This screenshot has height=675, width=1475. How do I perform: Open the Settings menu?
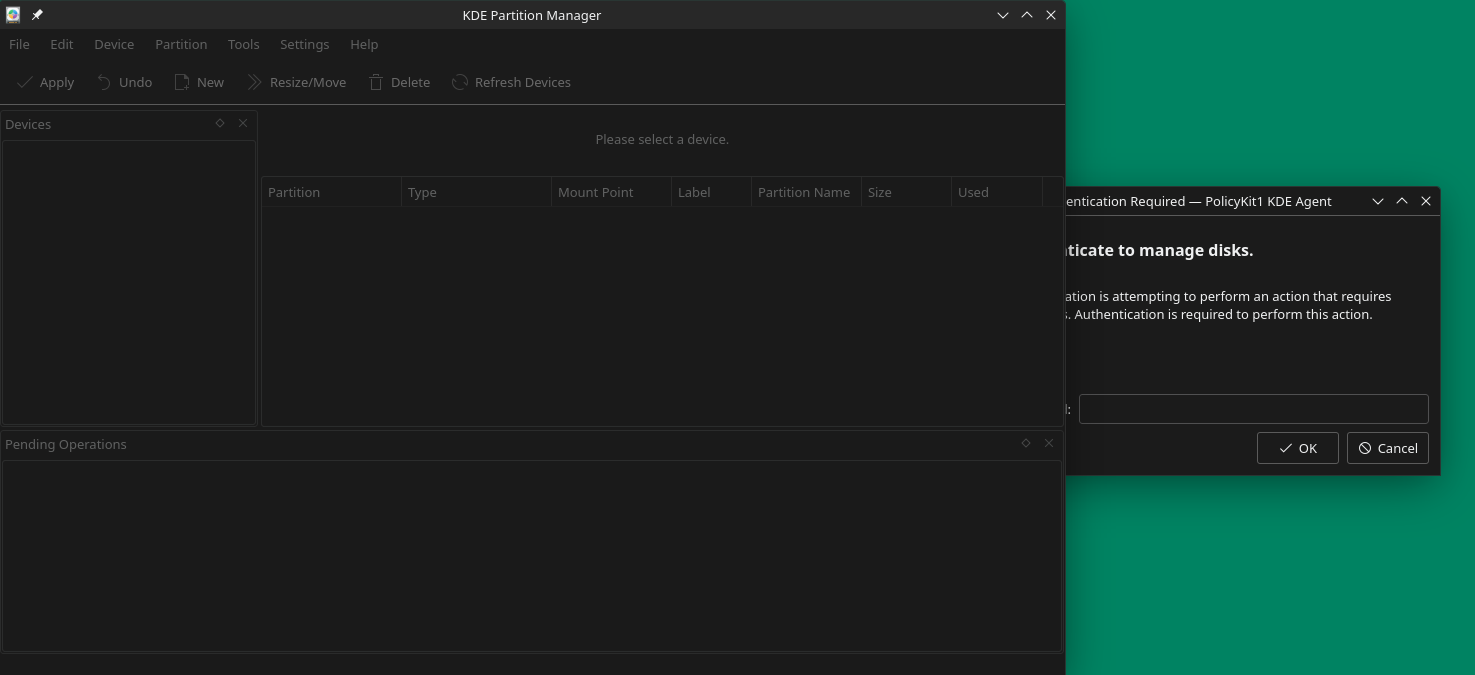pyautogui.click(x=304, y=44)
